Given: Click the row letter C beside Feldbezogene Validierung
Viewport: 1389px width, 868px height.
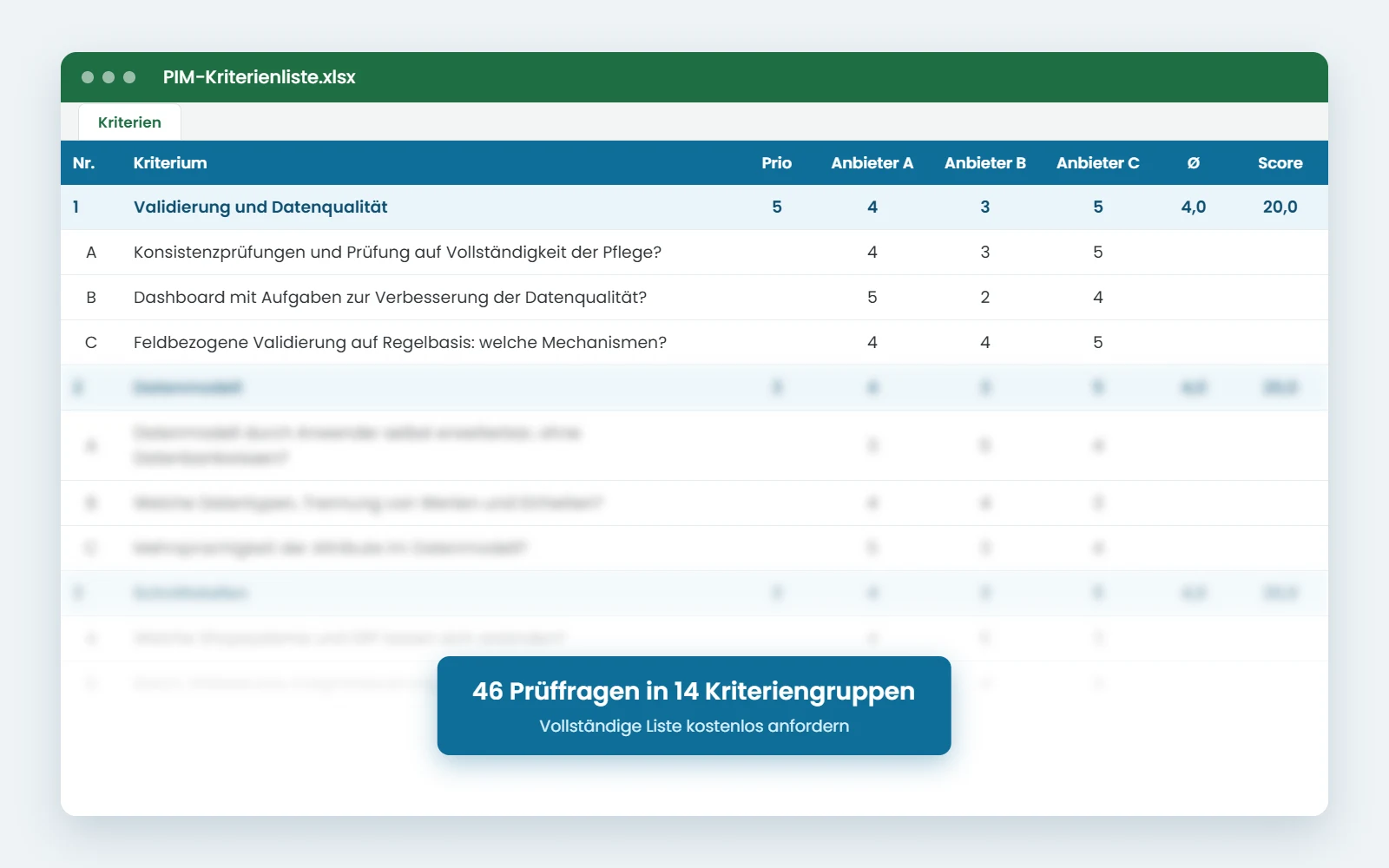Looking at the screenshot, I should (x=91, y=343).
